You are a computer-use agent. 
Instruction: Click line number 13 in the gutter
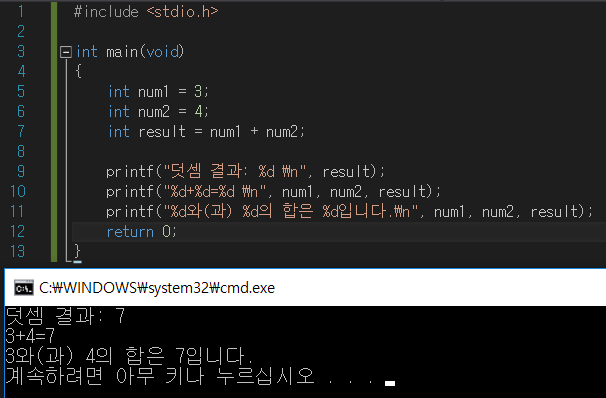(18, 252)
